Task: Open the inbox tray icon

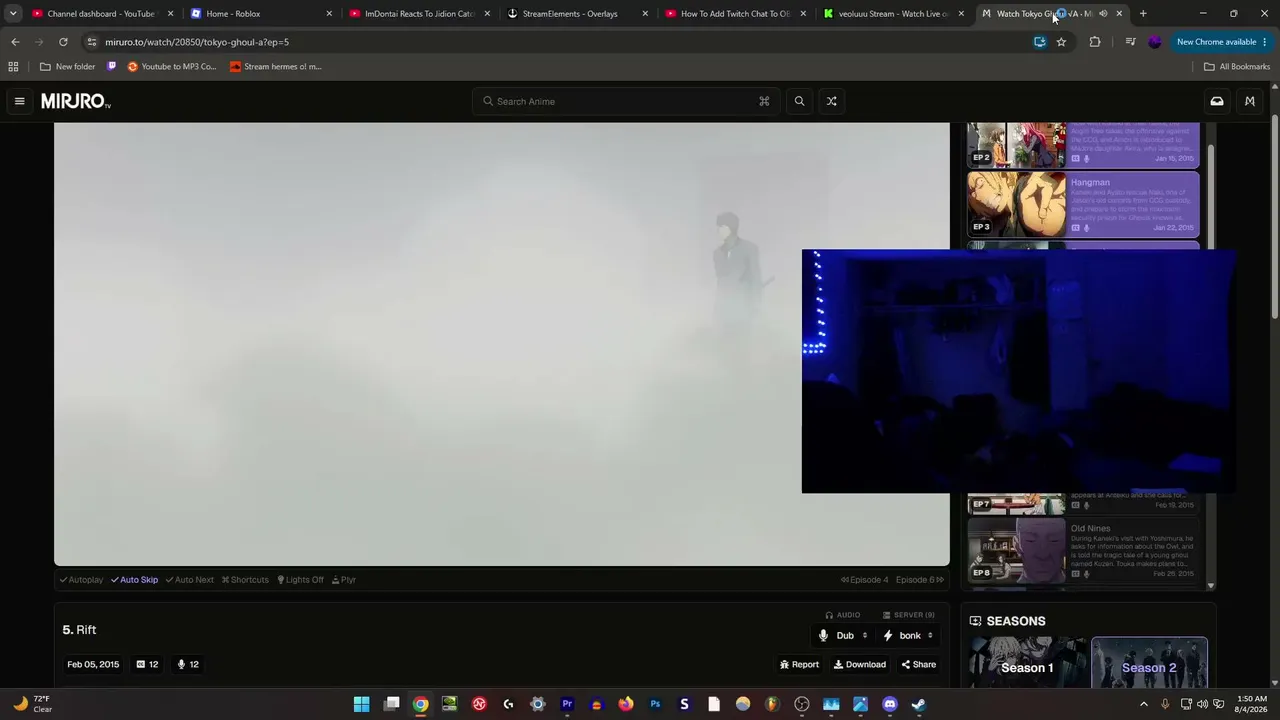Action: point(1217,101)
